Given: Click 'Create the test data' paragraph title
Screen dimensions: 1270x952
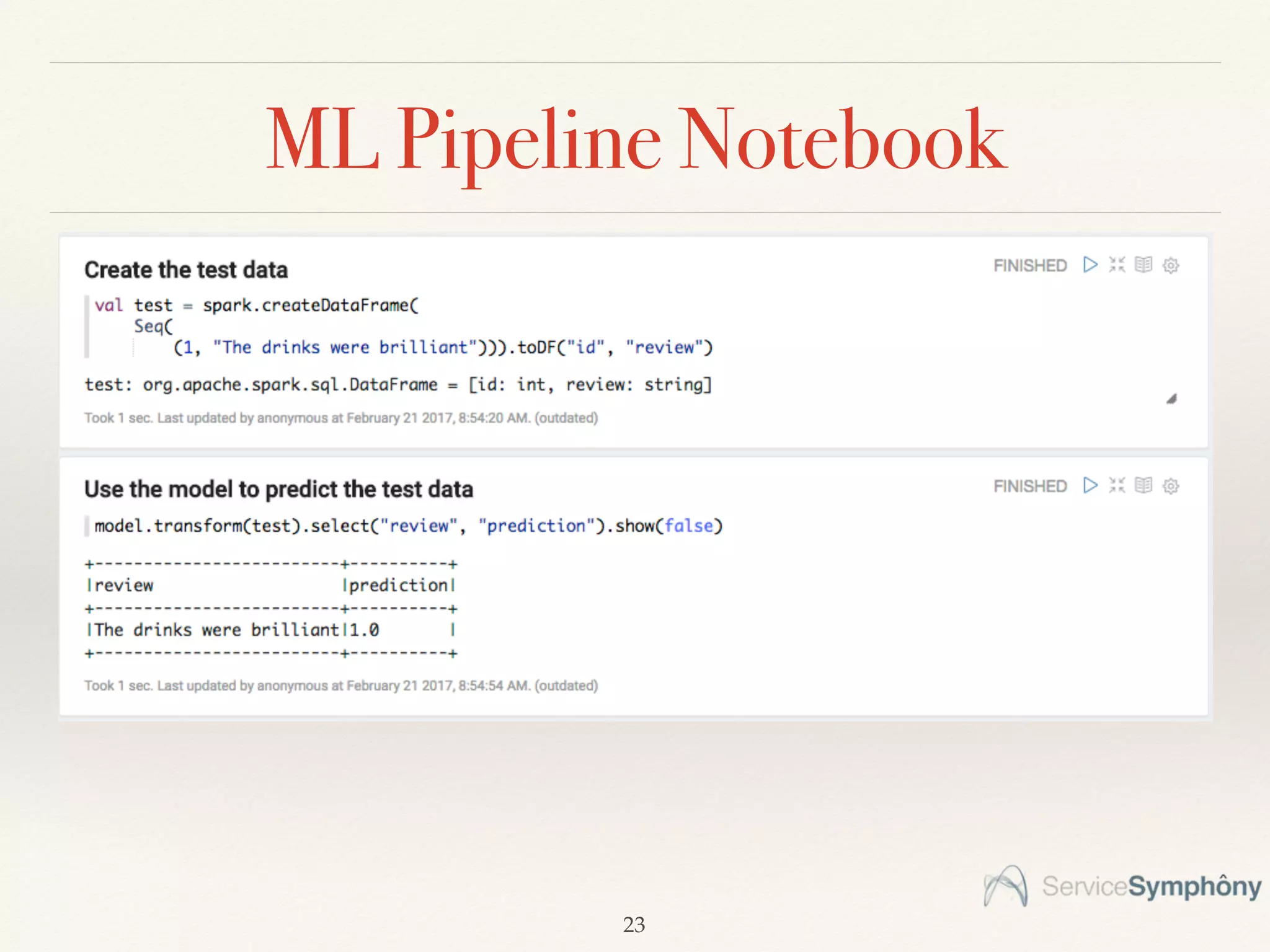Looking at the screenshot, I should pyautogui.click(x=186, y=270).
